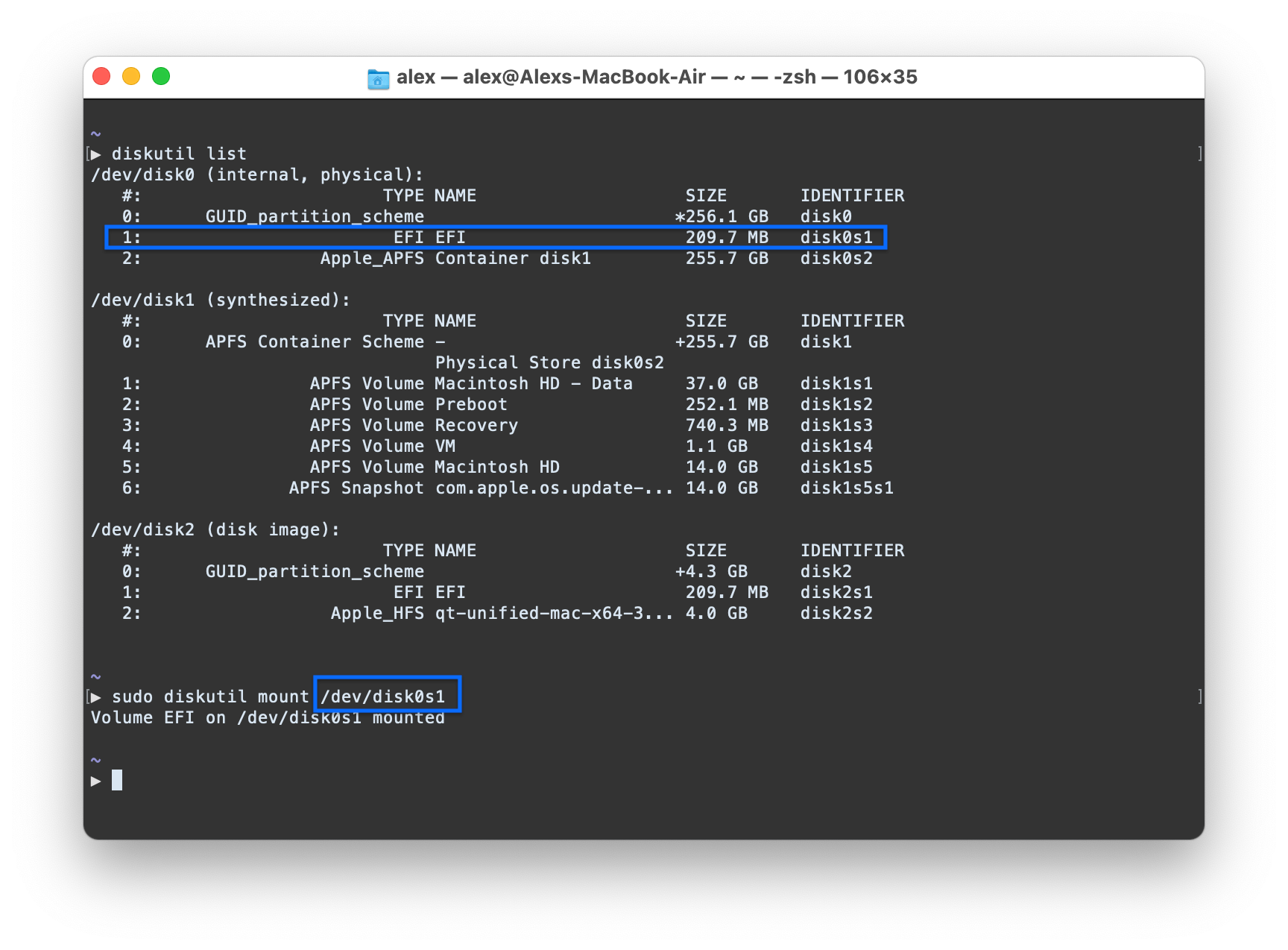Click identifier 'disk0s1' in the disk0 table
This screenshot has height=950, width=1288.
click(x=836, y=237)
